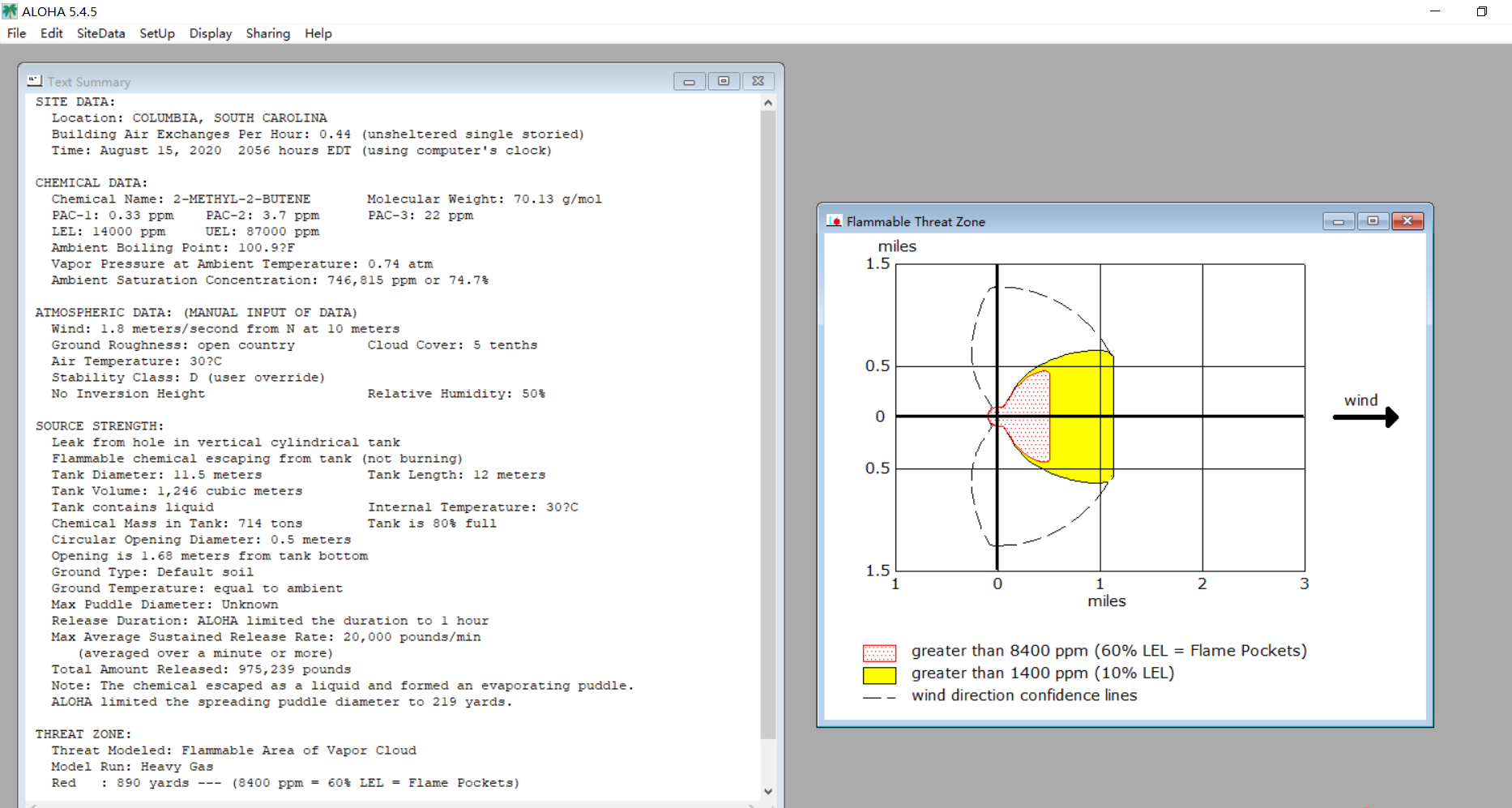The width and height of the screenshot is (1512, 808).
Task: Click the red dotted Flame Pockets legend swatch
Action: [x=879, y=652]
